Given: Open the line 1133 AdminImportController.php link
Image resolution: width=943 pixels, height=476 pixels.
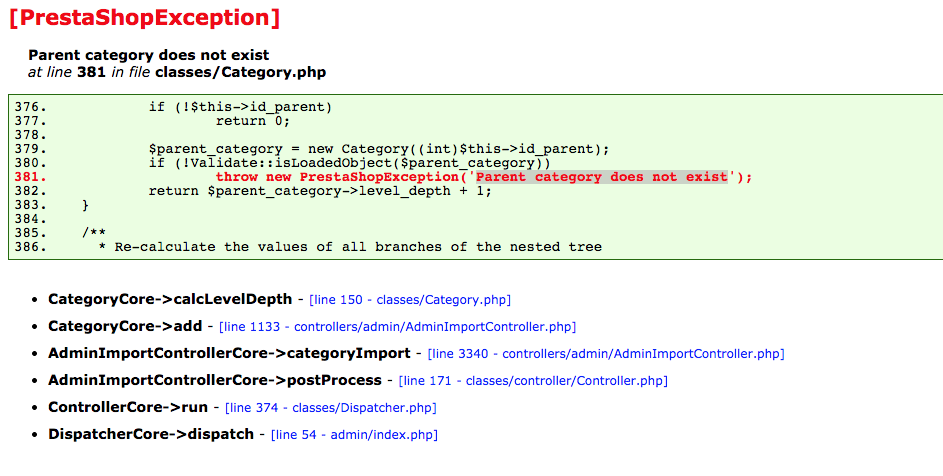Looking at the screenshot, I should point(398,327).
